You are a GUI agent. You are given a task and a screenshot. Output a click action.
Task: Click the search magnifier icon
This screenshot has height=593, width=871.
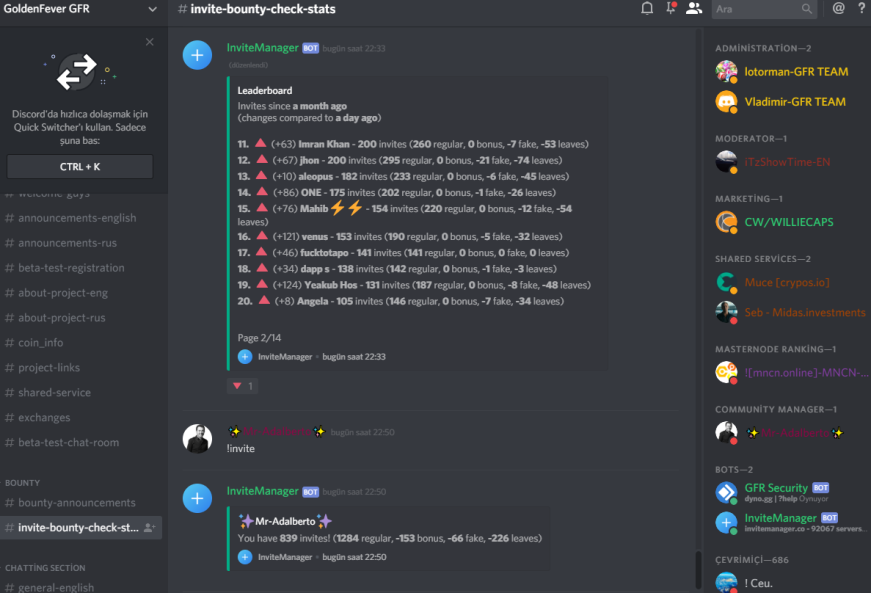point(807,9)
